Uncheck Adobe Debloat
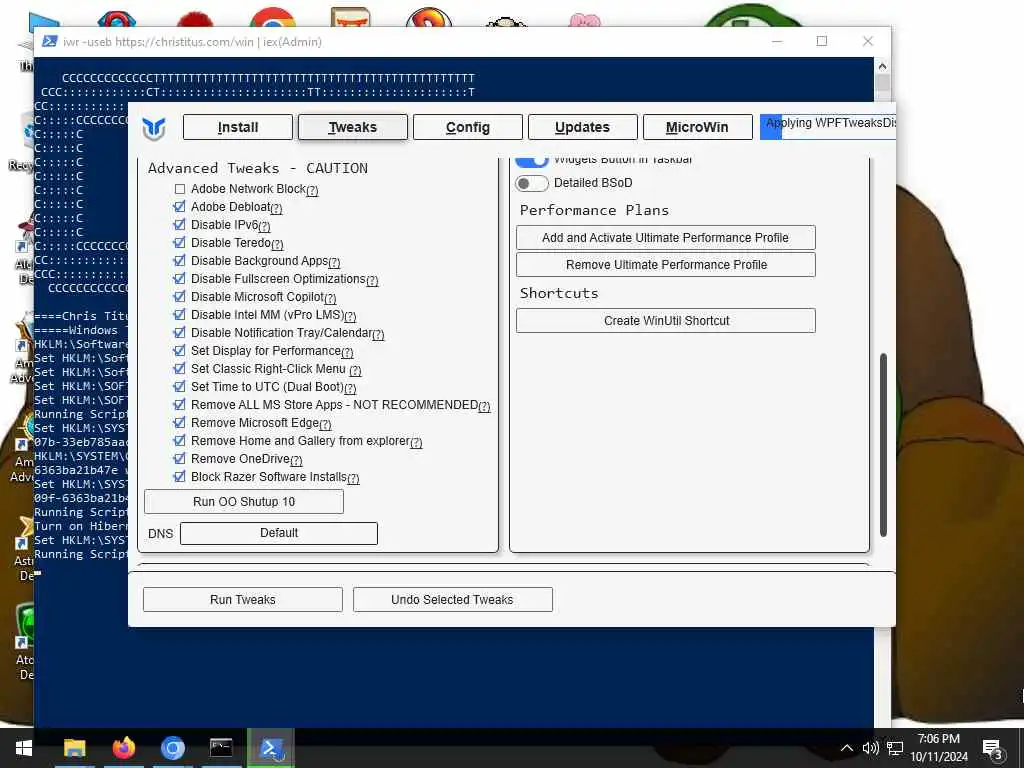This screenshot has height=768, width=1024. coord(180,207)
